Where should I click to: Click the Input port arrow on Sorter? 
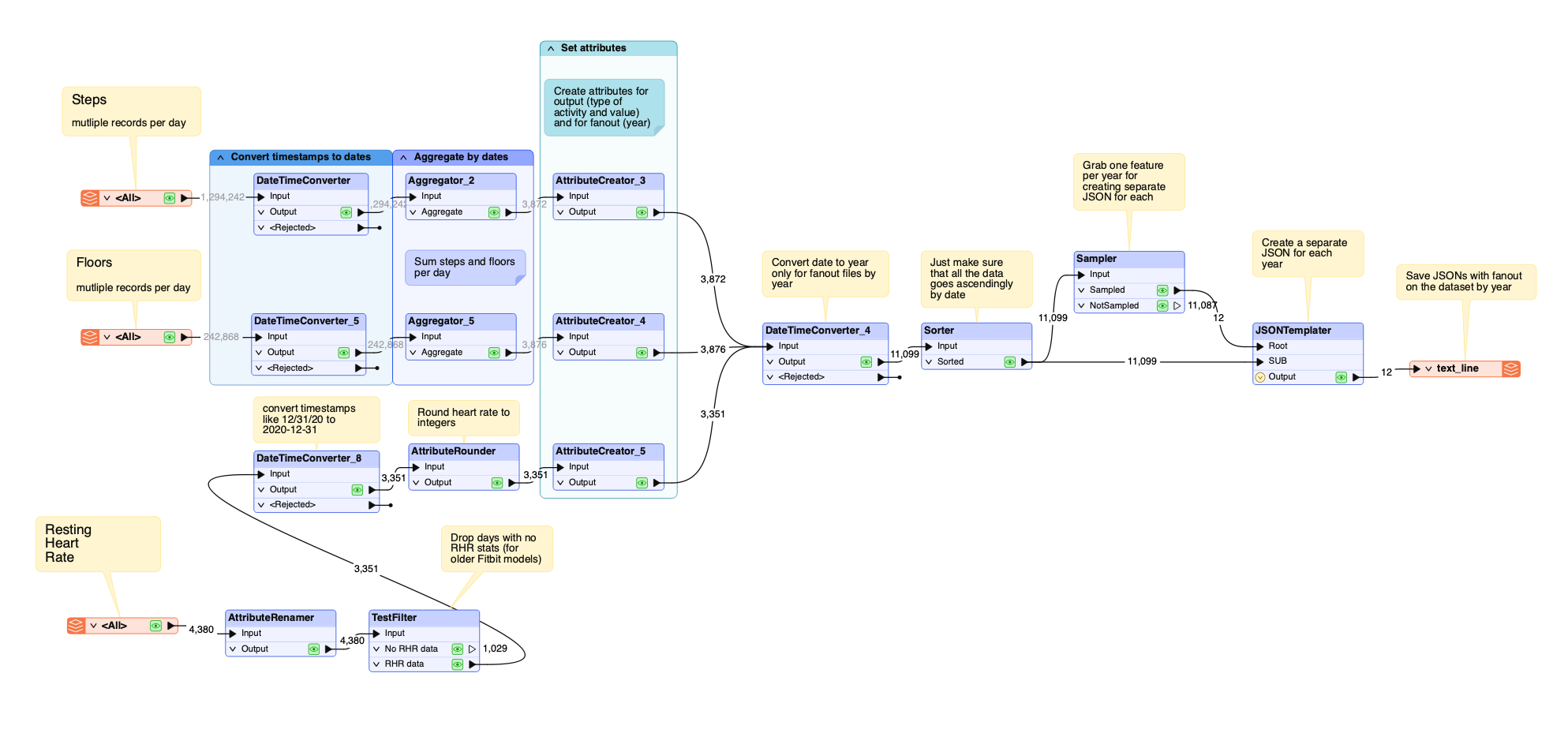[x=928, y=346]
